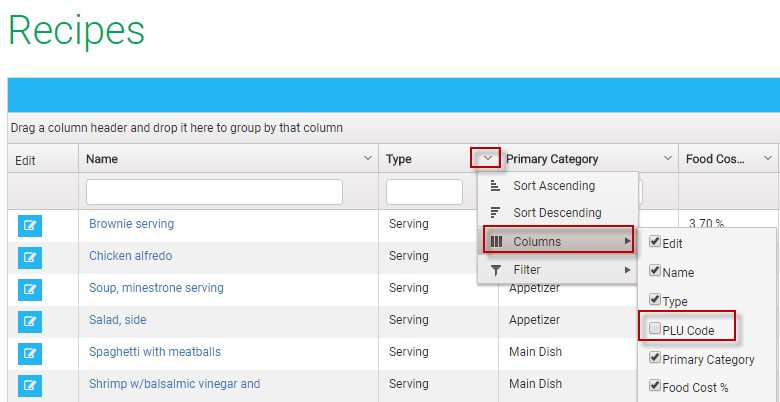Open the Spaghetti with meatballs link

tap(155, 352)
